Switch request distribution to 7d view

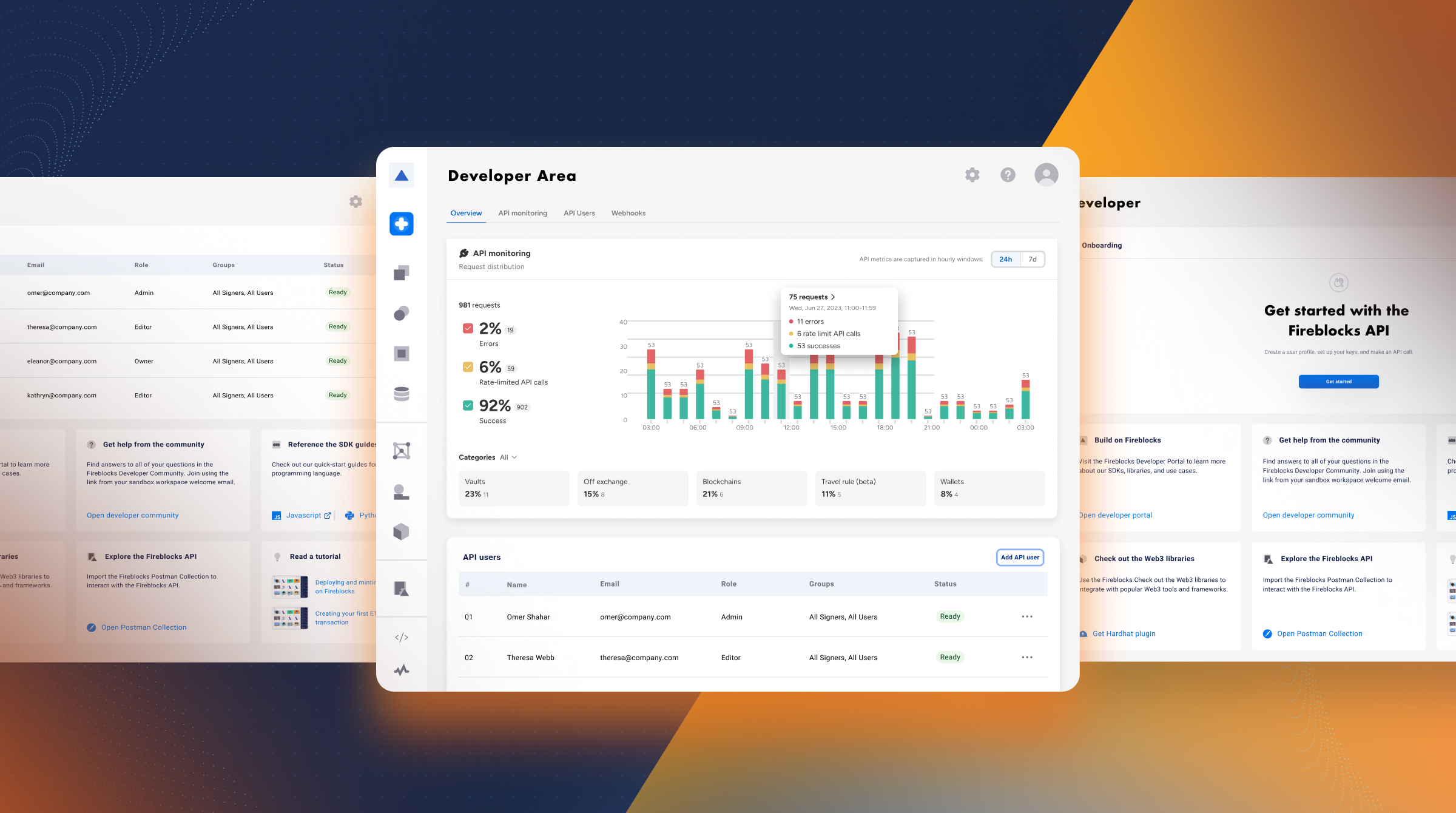(x=1032, y=259)
